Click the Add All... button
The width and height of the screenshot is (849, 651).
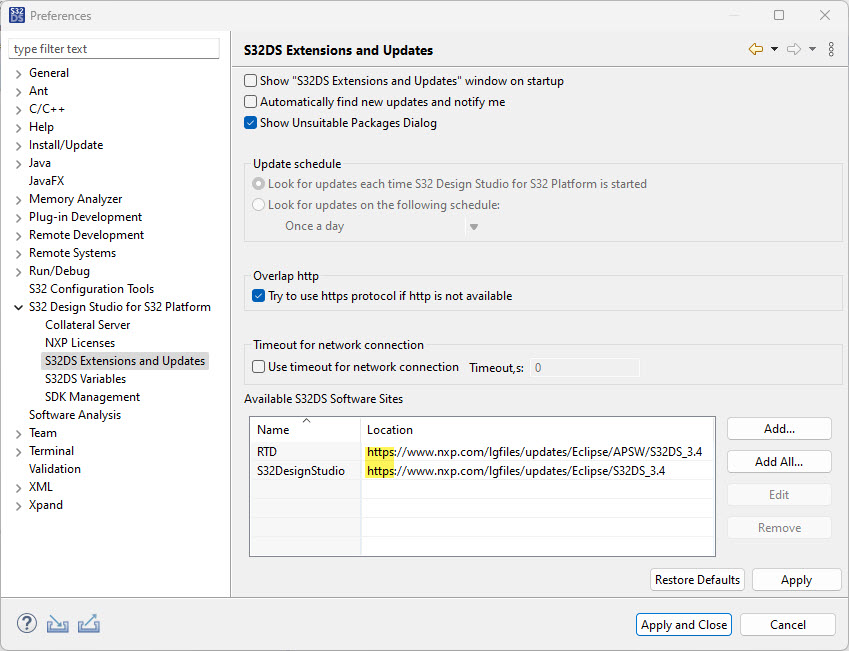[x=779, y=462]
